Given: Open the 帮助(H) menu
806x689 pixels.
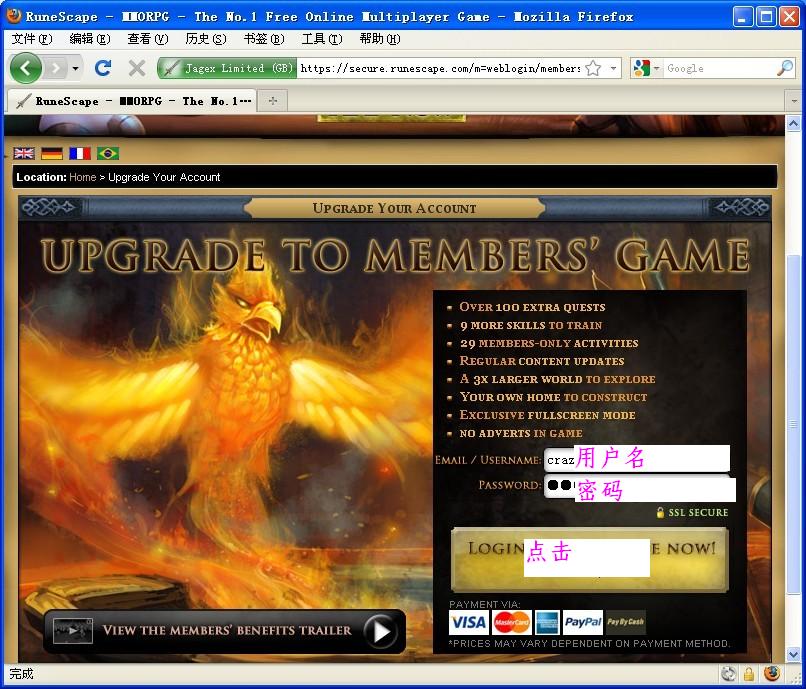Looking at the screenshot, I should point(380,39).
